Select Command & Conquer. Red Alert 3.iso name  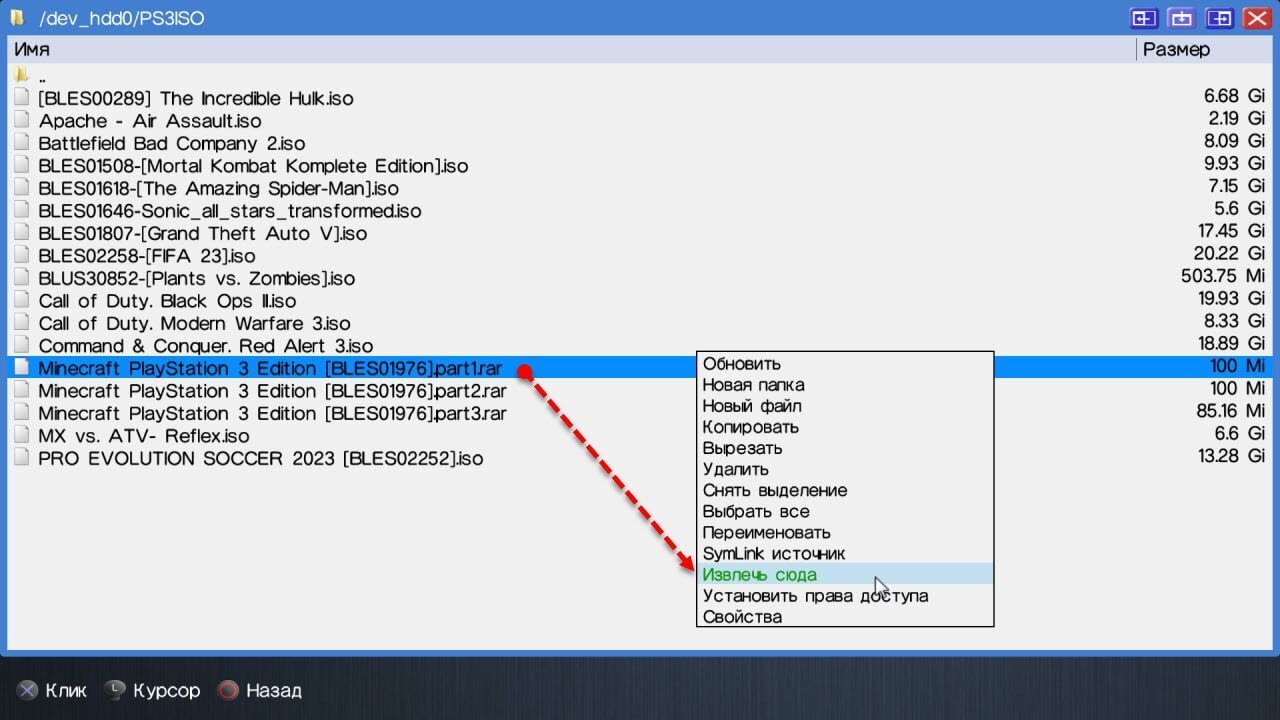coord(206,345)
